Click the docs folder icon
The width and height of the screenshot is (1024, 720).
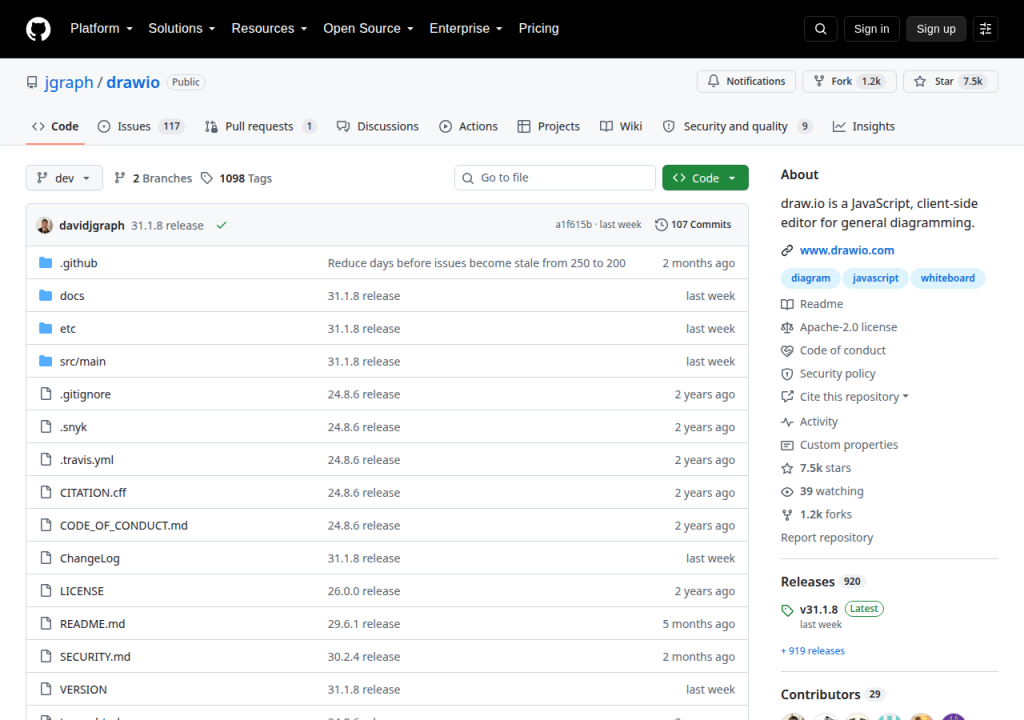45,295
